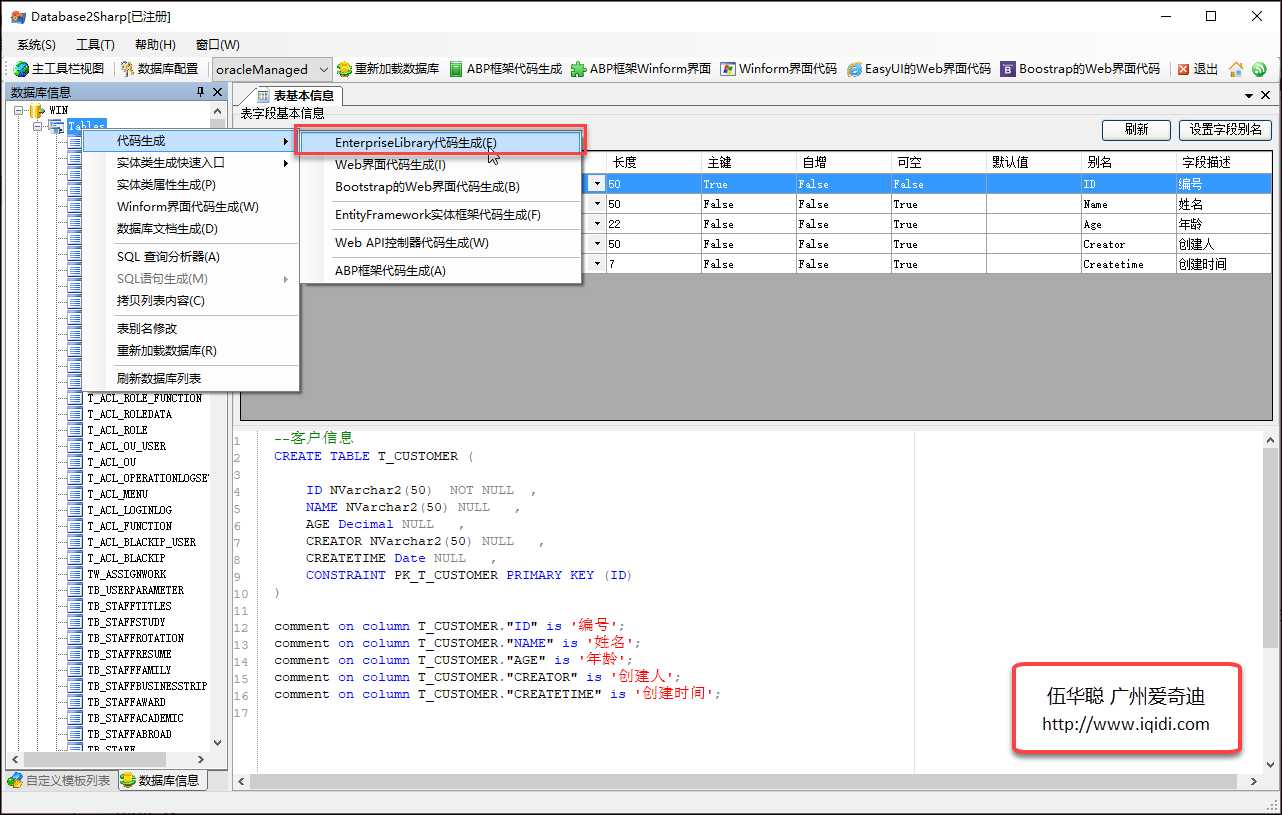The width and height of the screenshot is (1282, 815).
Task: Choose 刷新数据库列表 from context menu
Action: (191, 379)
